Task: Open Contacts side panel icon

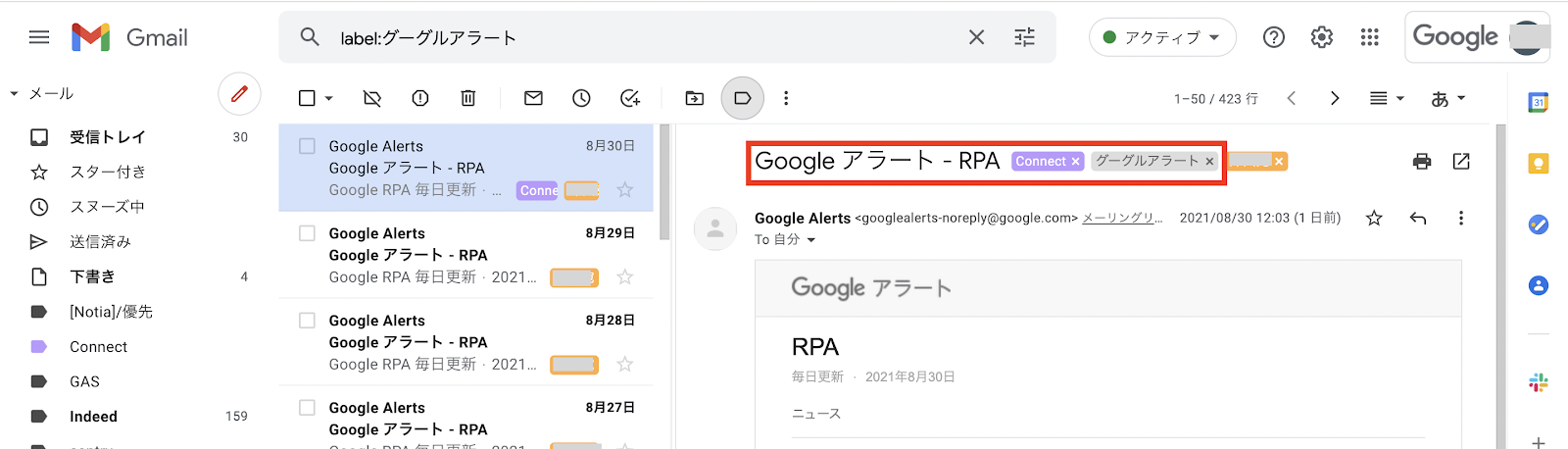Action: [x=1539, y=285]
